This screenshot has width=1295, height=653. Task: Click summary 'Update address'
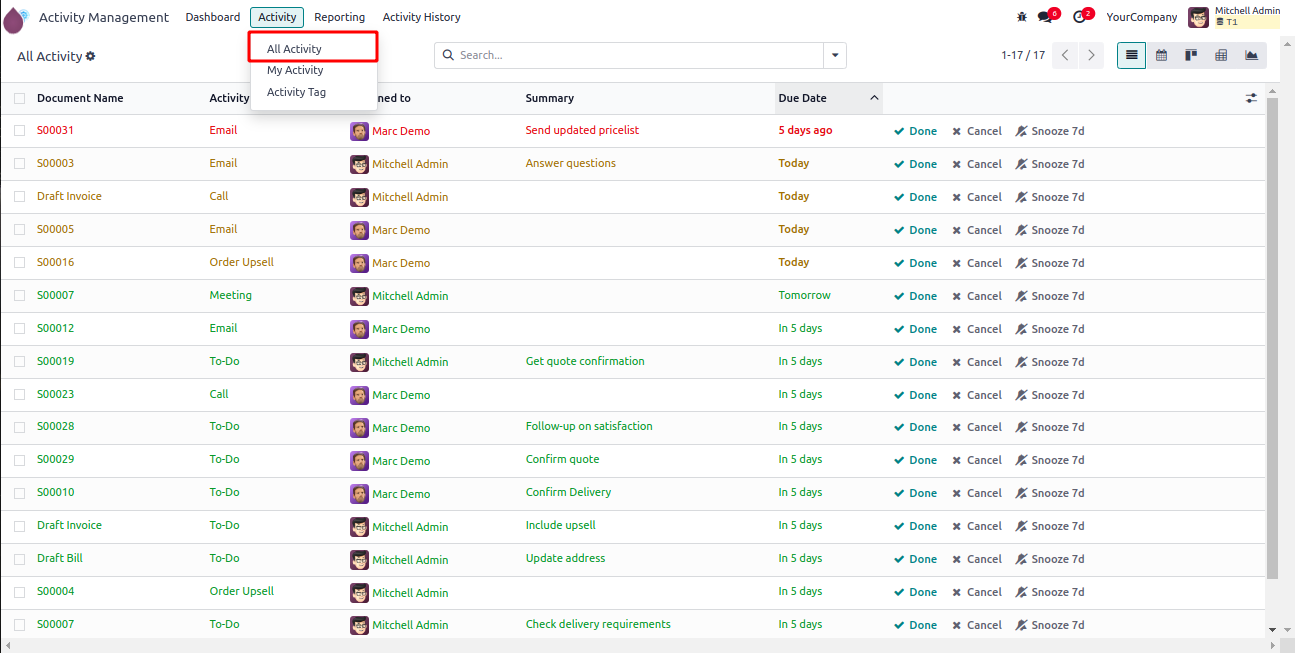tap(565, 558)
